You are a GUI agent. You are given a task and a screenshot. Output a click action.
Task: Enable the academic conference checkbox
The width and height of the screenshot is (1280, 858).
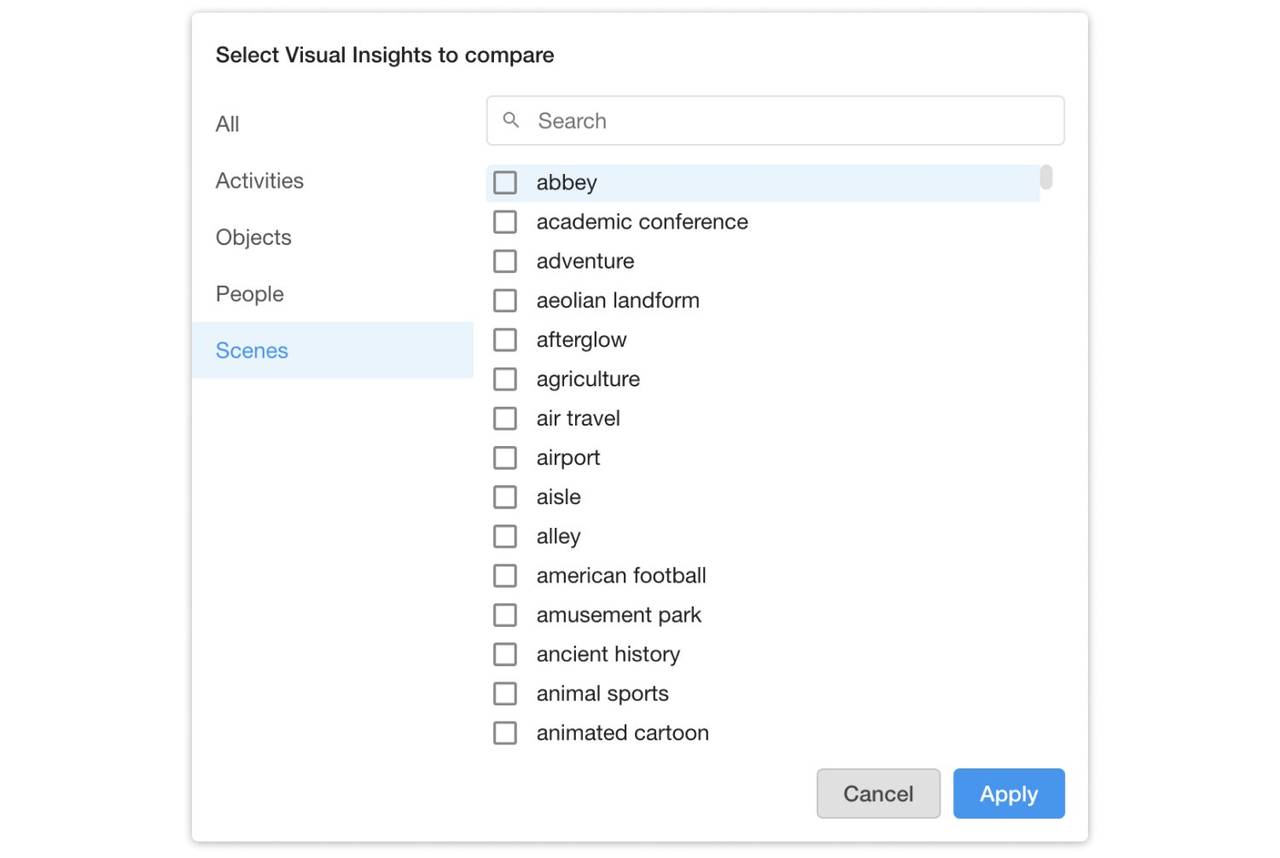[x=505, y=222]
